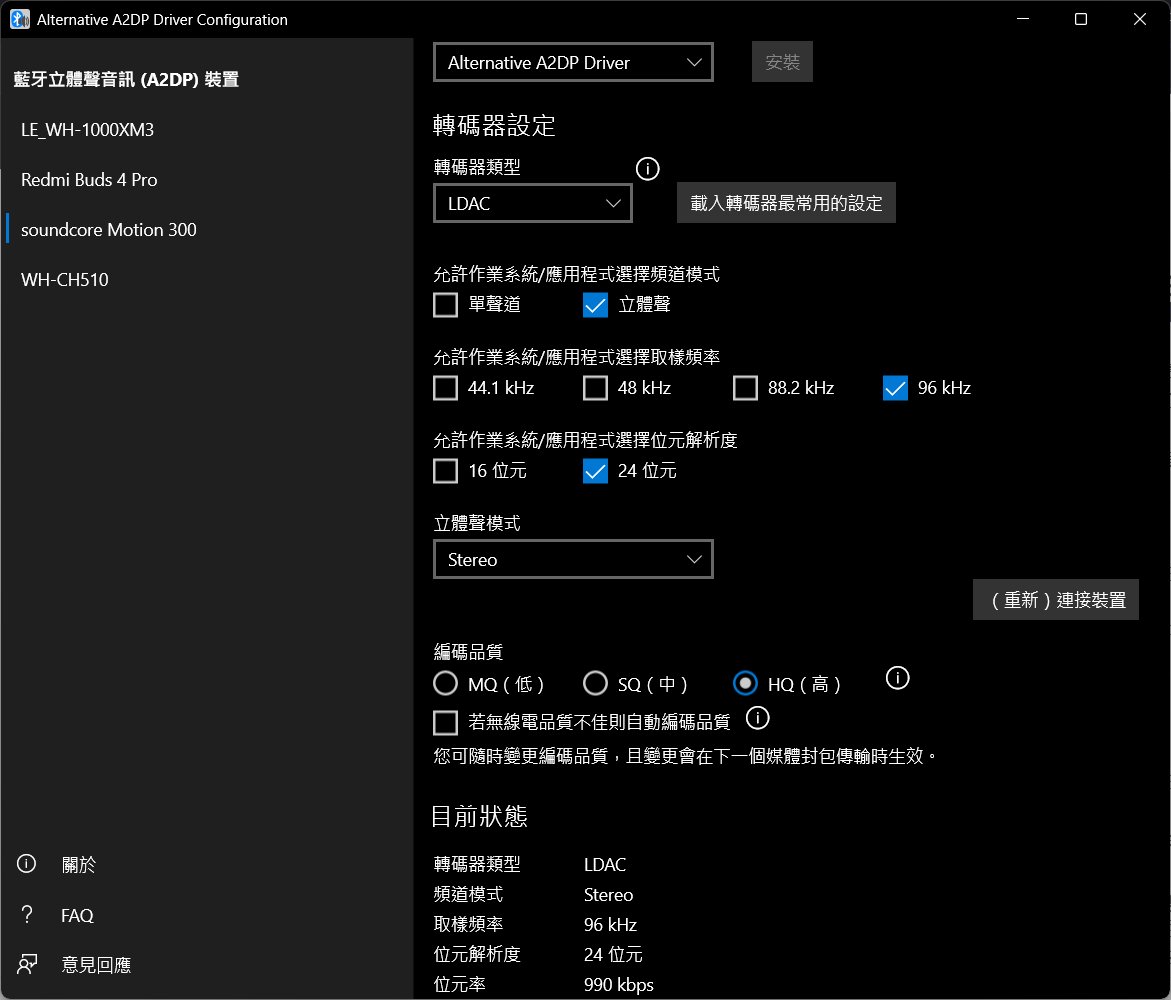
Task: Click the info icon next to HQ quality
Action: coord(897,678)
